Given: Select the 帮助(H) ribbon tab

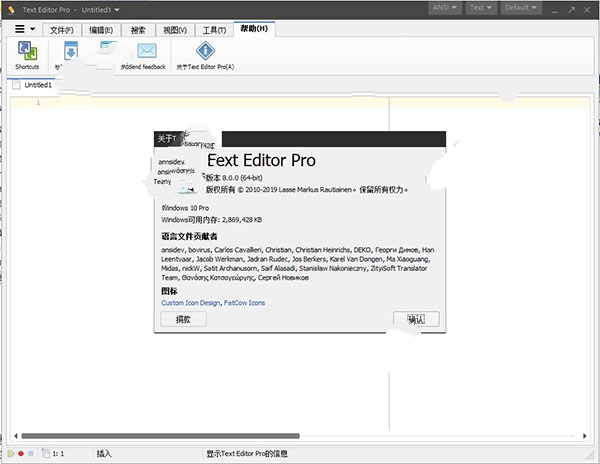Looking at the screenshot, I should click(254, 29).
